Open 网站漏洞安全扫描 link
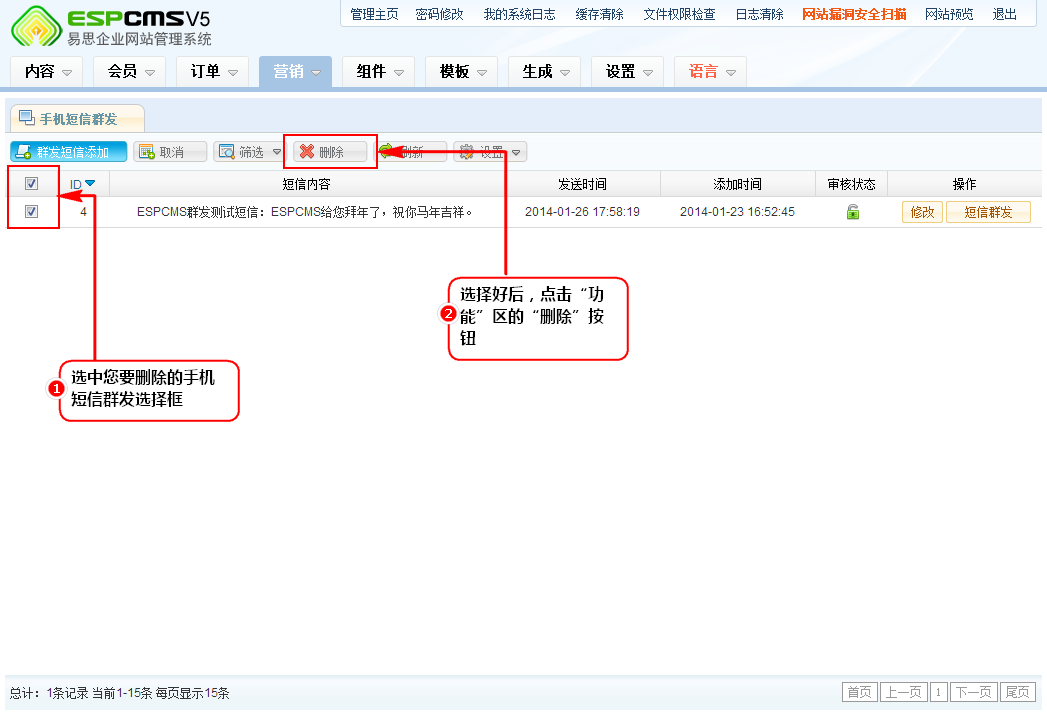This screenshot has height=712, width=1047. coord(854,14)
